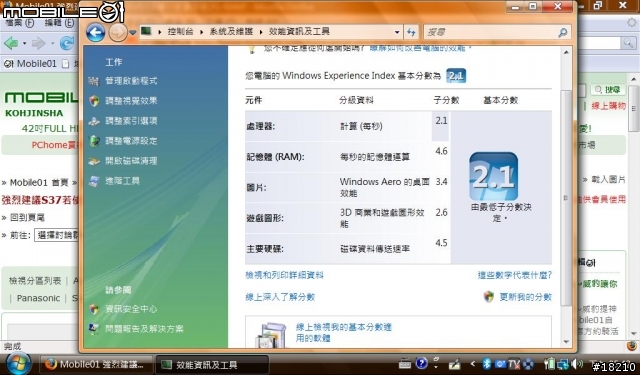
Task: Click the 效能資訊及工具 breadcrumb
Action: click(299, 31)
